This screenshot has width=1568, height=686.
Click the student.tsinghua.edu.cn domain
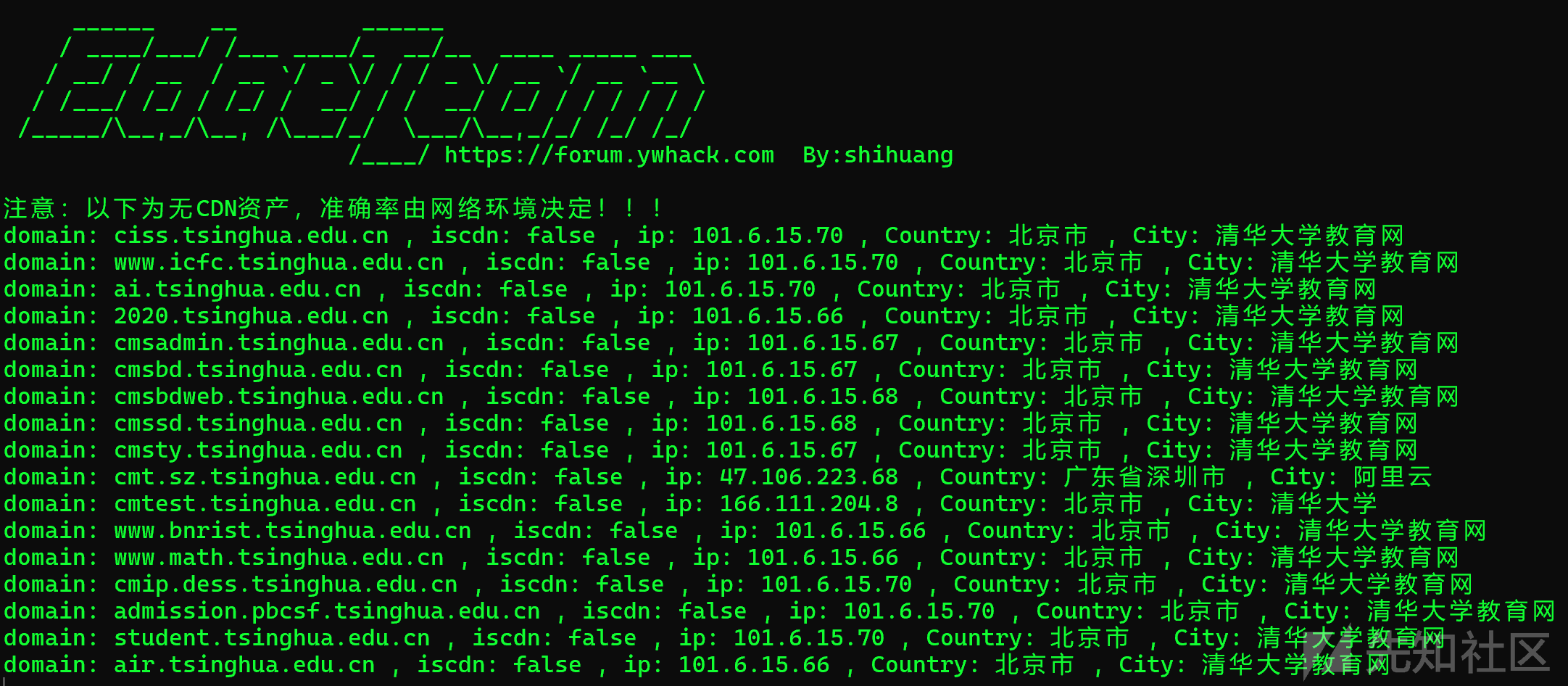click(x=272, y=638)
